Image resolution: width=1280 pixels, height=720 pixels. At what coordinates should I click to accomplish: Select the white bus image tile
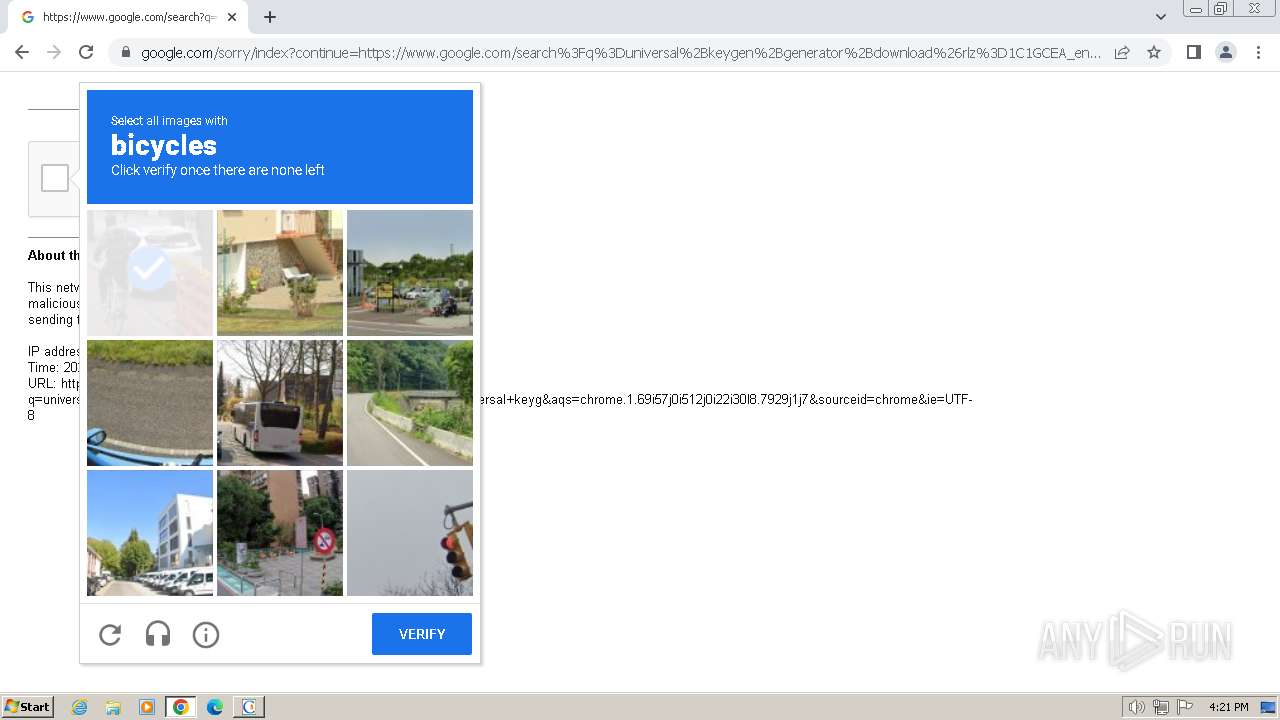coord(280,403)
